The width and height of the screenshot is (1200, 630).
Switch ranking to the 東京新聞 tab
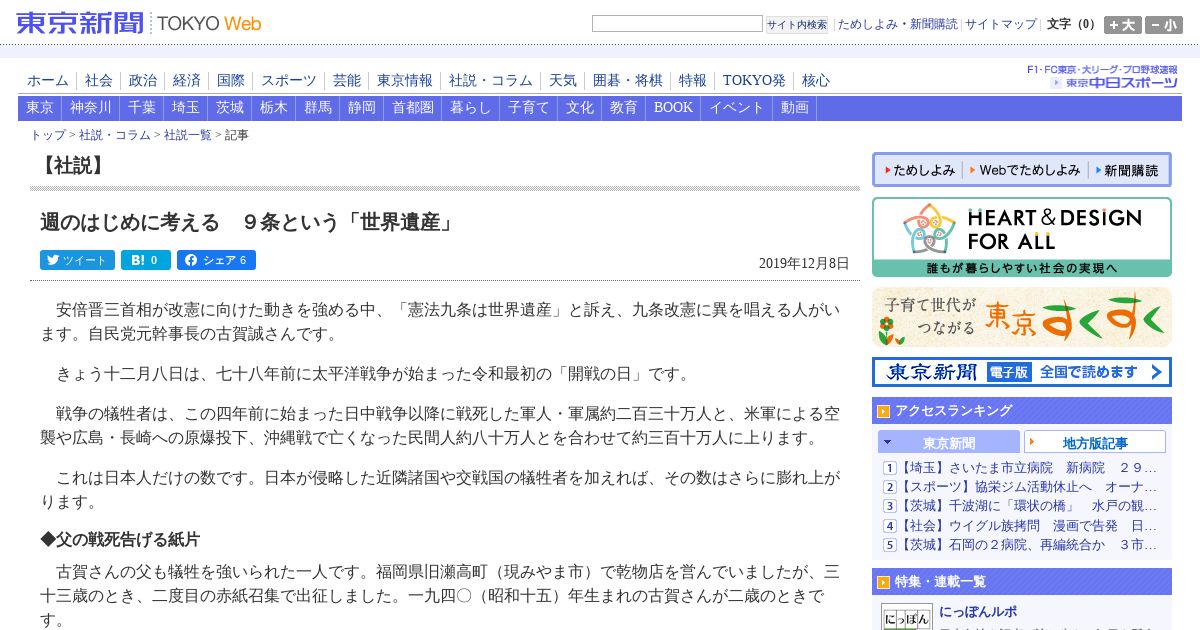949,442
